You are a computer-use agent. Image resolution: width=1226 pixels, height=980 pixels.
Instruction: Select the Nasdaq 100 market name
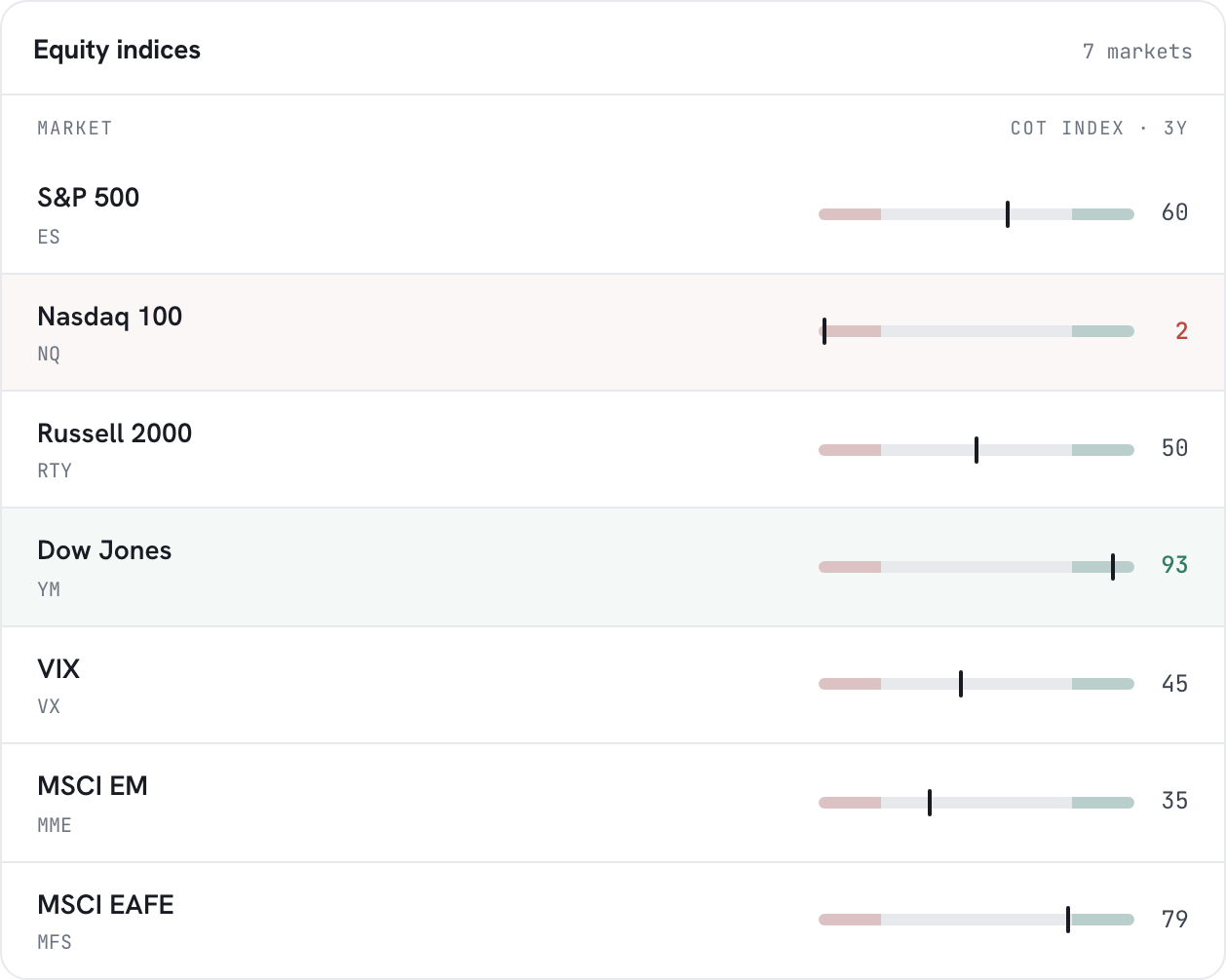click(110, 317)
